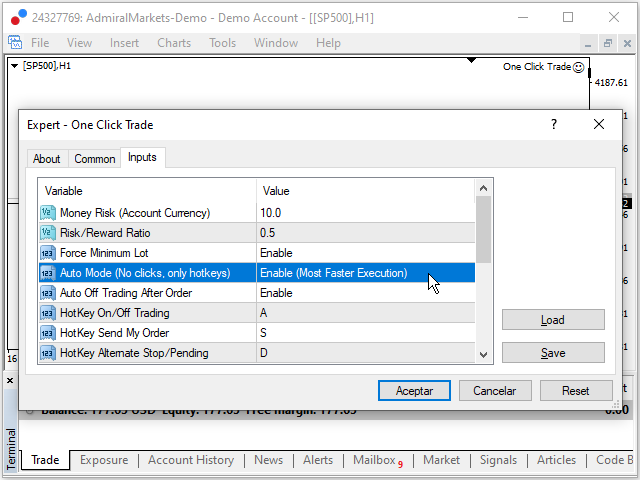Click the MetaTrader application icon in menu bar

[16, 43]
